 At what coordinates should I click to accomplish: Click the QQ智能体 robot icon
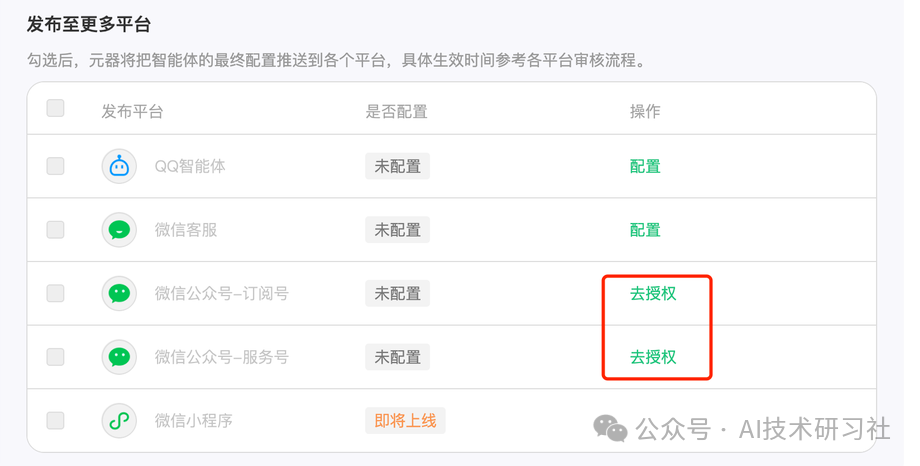[x=120, y=166]
